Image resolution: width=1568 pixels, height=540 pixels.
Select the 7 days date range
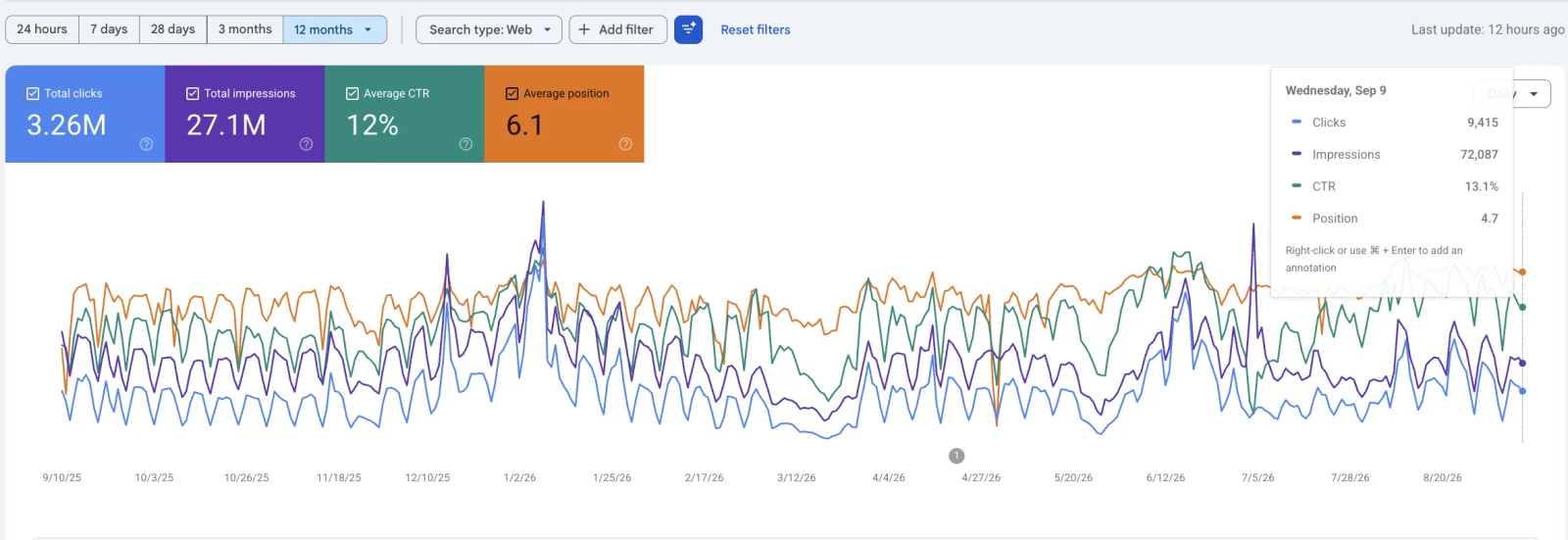pyautogui.click(x=109, y=29)
